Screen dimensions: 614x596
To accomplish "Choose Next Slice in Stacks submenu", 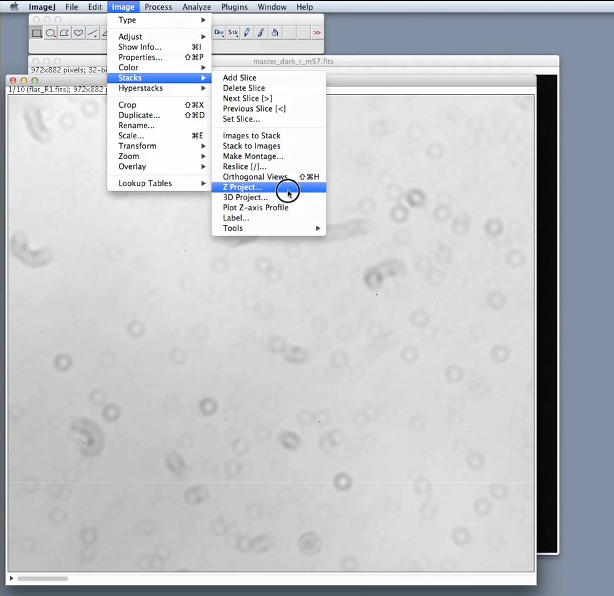I will [269, 98].
